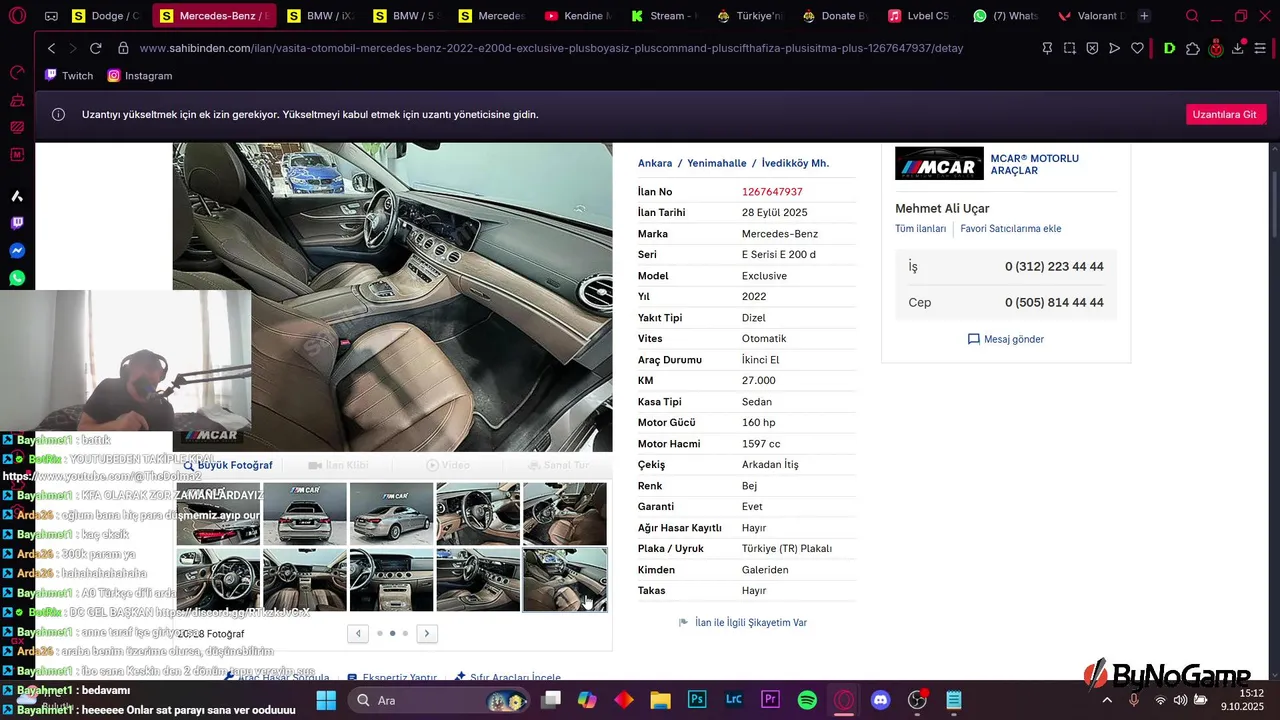Switch to the Lvbel C5 tab
Screen dimensions: 1280x720
921,16
